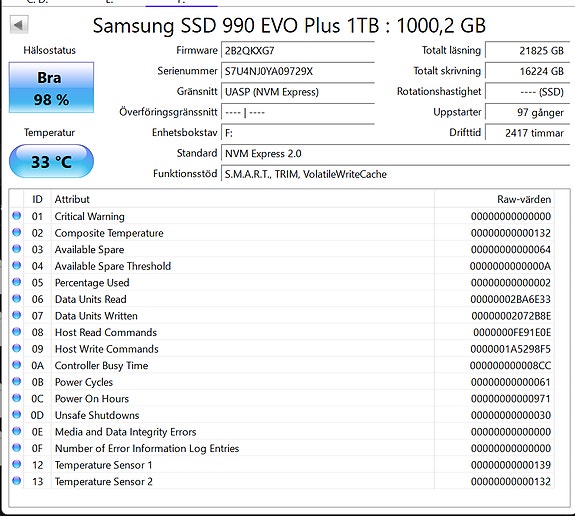Click the Firmware field 2B2QKXG7

(x=297, y=51)
